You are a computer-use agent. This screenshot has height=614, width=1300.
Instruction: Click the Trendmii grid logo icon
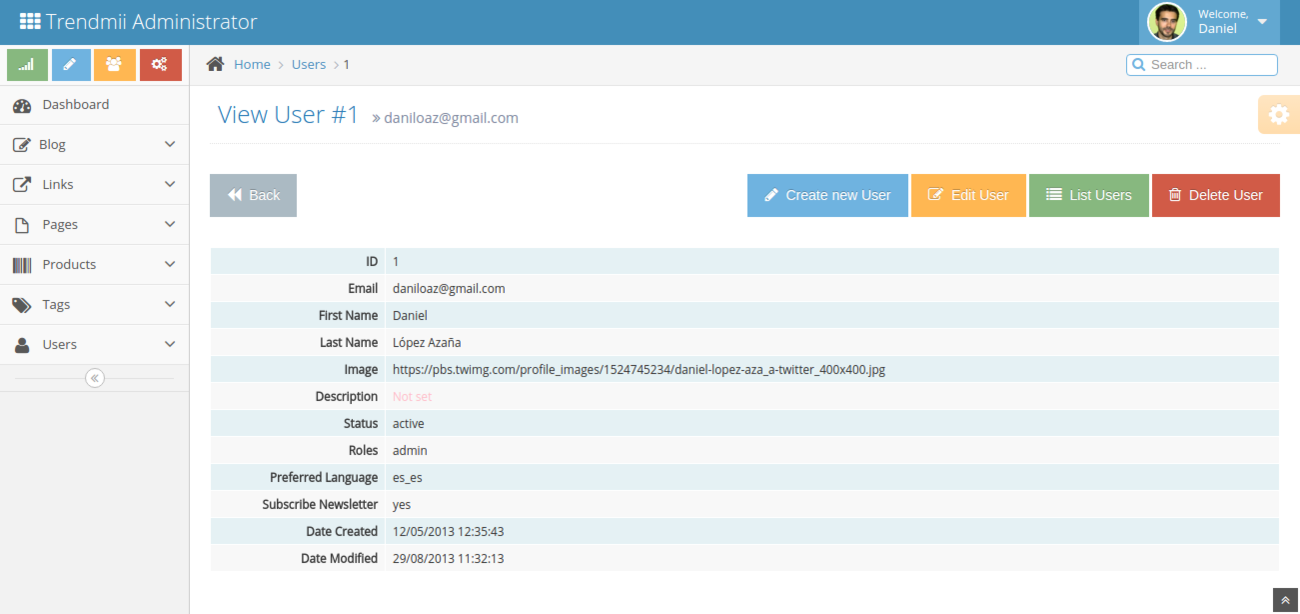(30, 22)
